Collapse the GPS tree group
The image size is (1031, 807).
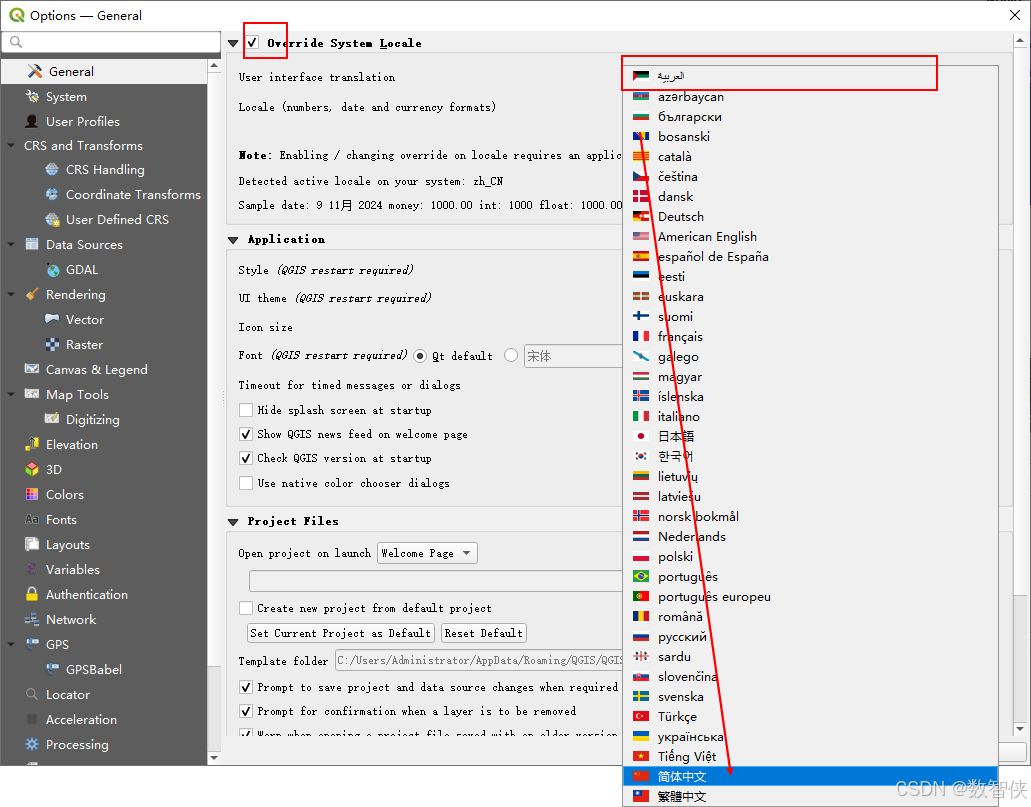(x=11, y=644)
